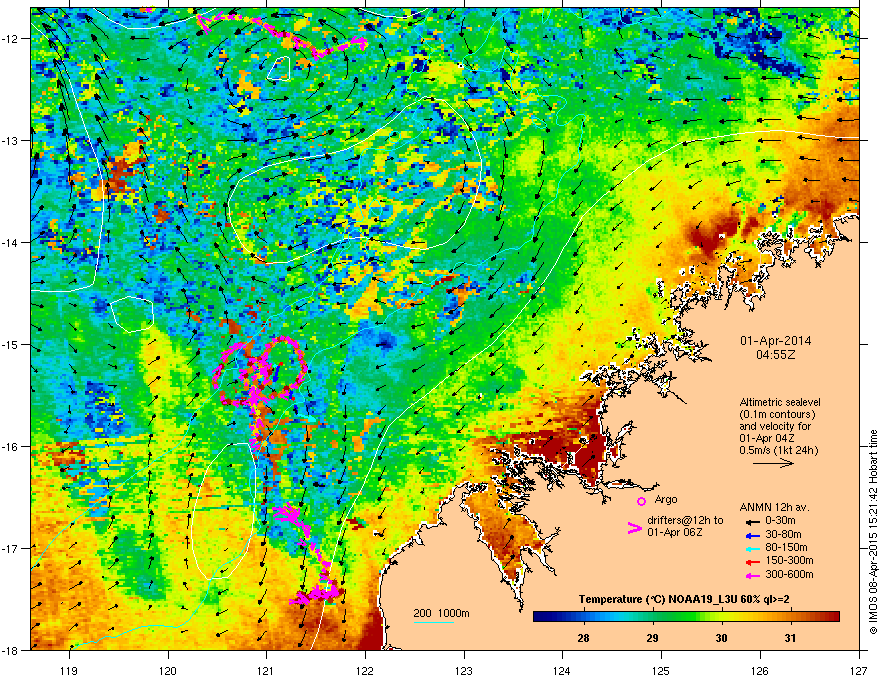Click the dark red end of temperature colorbar
880x680 pixels.
[x=834, y=617]
